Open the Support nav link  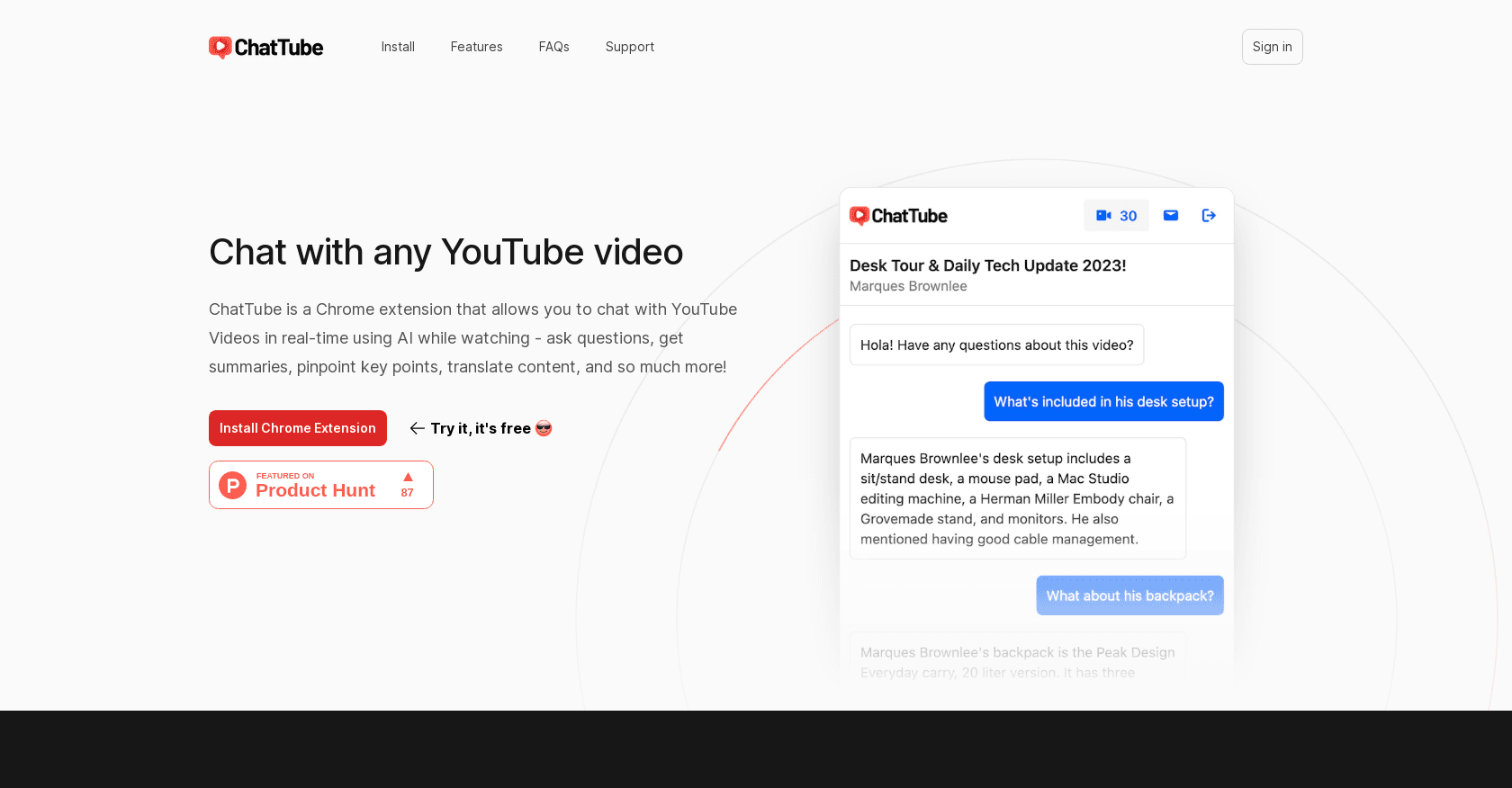pyautogui.click(x=630, y=47)
